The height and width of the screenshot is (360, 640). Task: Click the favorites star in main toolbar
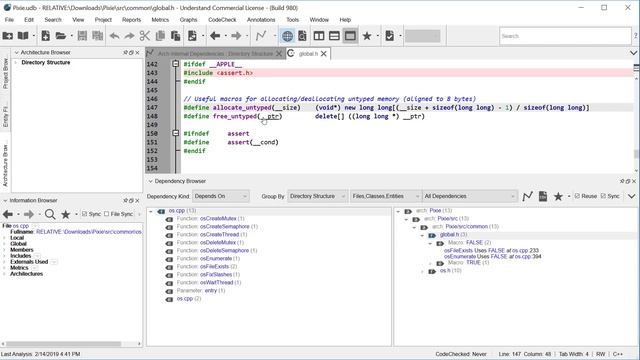coord(367,36)
